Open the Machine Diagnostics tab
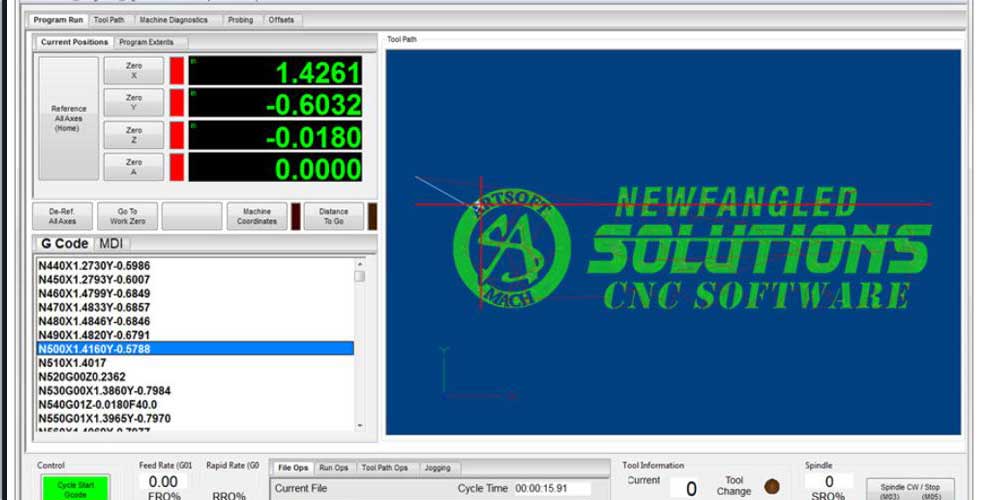 coord(173,20)
